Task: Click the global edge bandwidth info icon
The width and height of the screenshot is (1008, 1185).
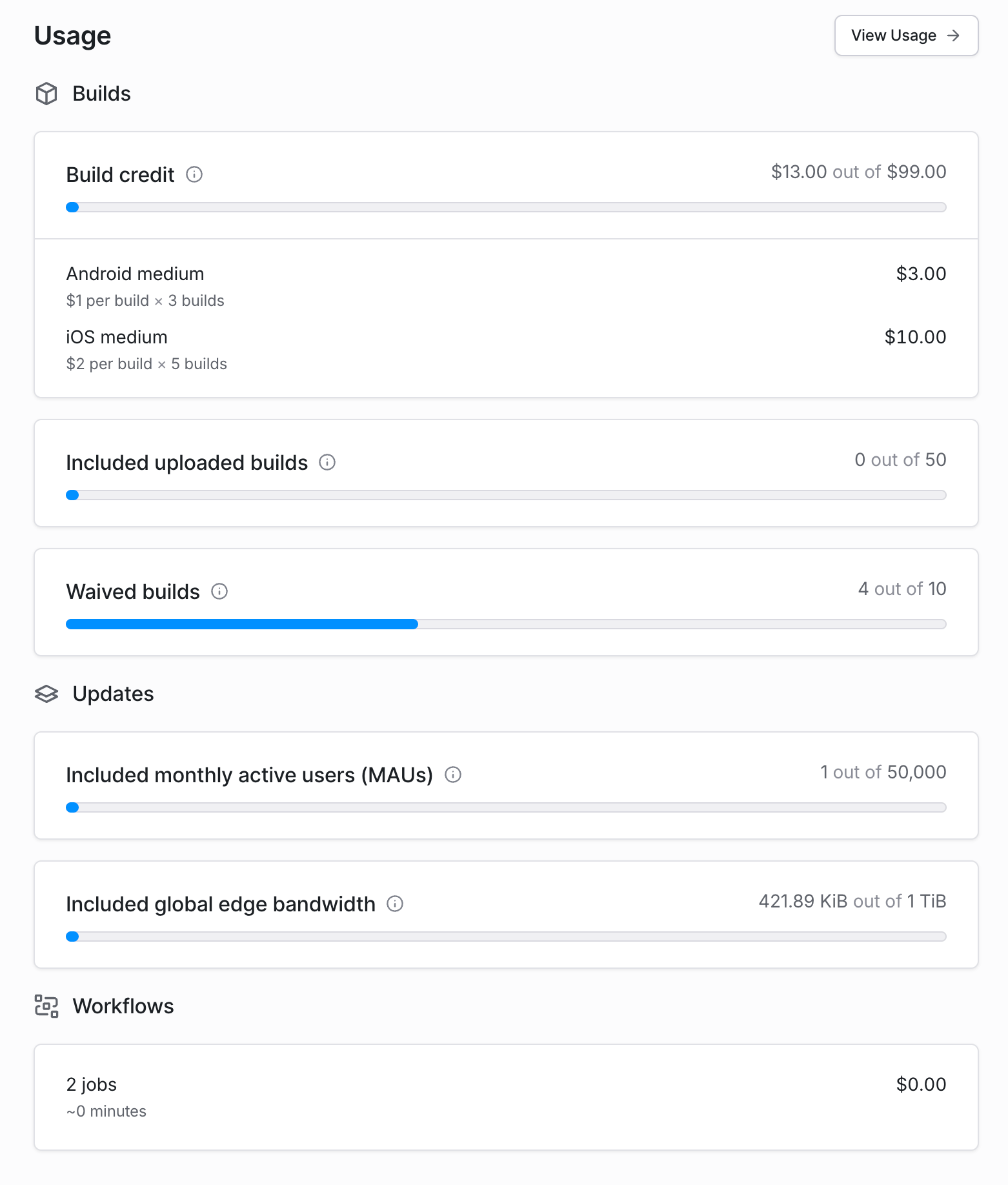Action: (394, 904)
